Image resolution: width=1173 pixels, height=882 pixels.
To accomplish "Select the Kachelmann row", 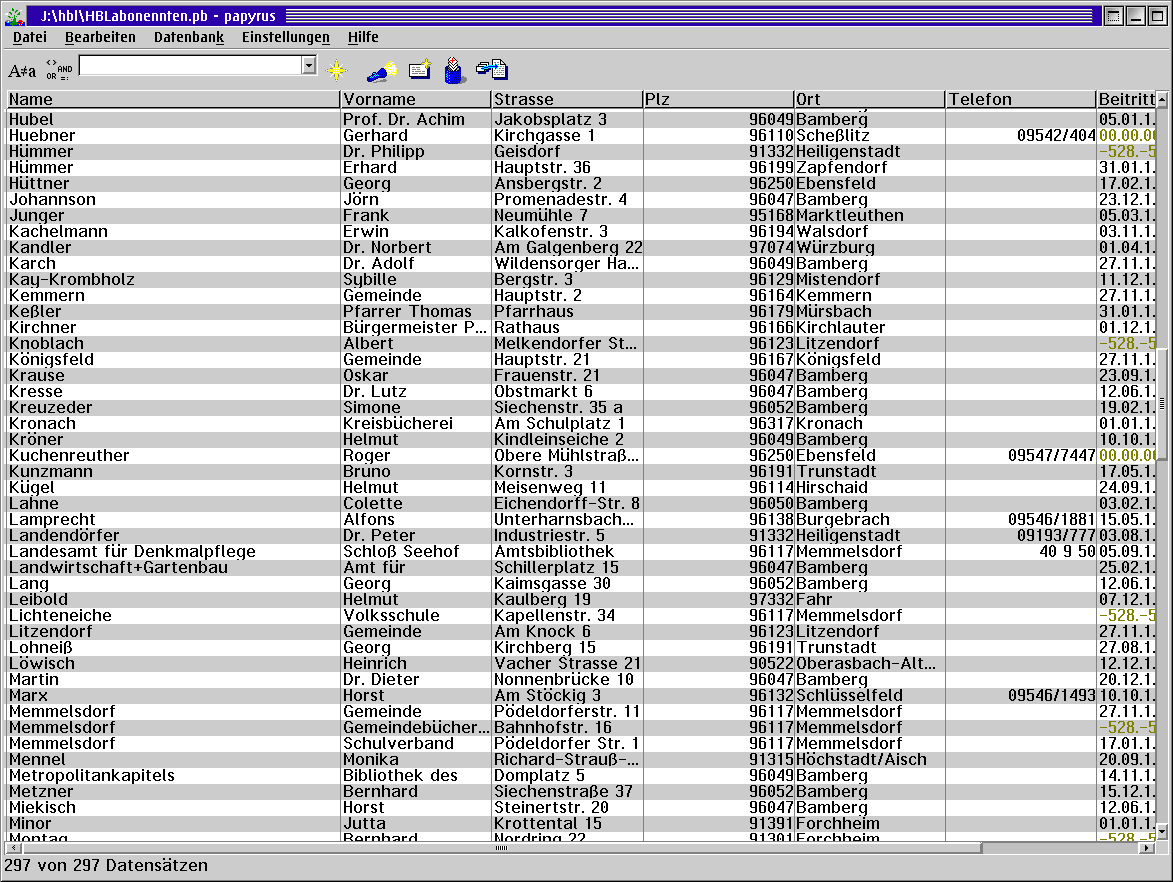I will click(x=581, y=232).
